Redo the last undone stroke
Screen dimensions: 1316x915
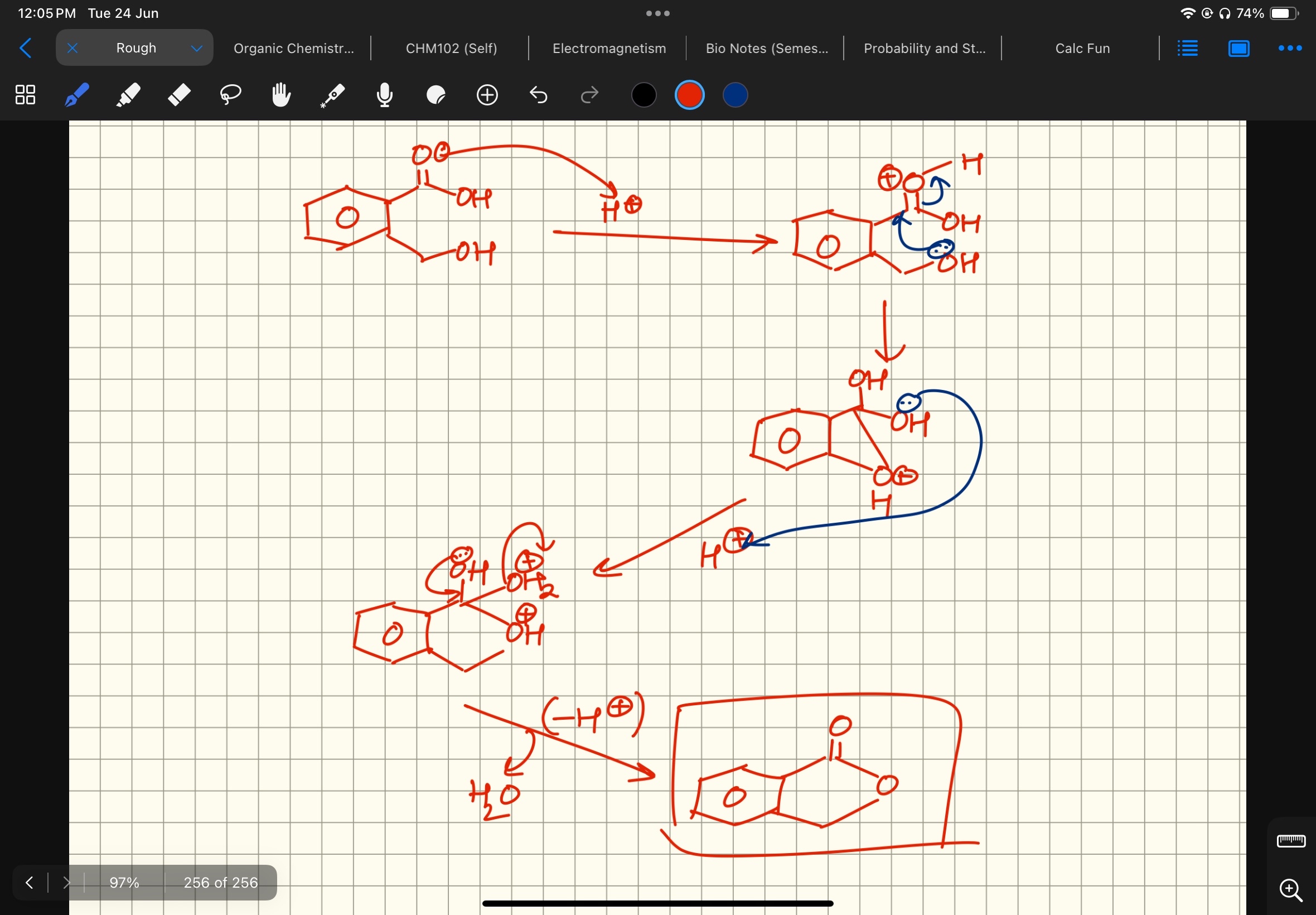(589, 95)
